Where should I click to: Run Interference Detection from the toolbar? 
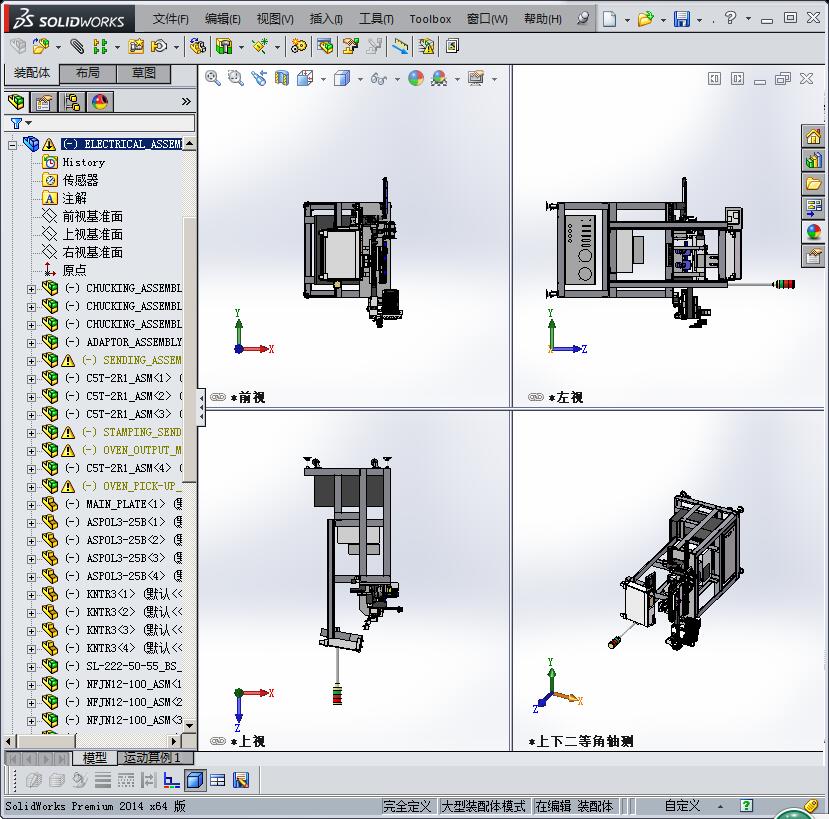426,47
